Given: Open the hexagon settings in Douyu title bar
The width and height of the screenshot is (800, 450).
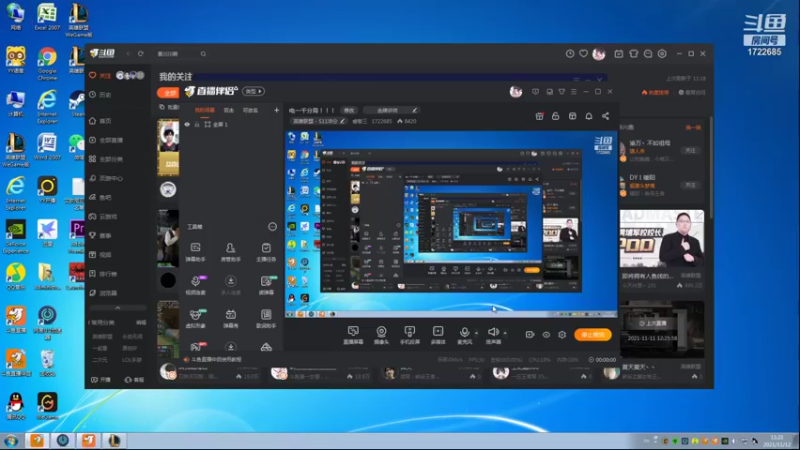Looking at the screenshot, I should 662,54.
